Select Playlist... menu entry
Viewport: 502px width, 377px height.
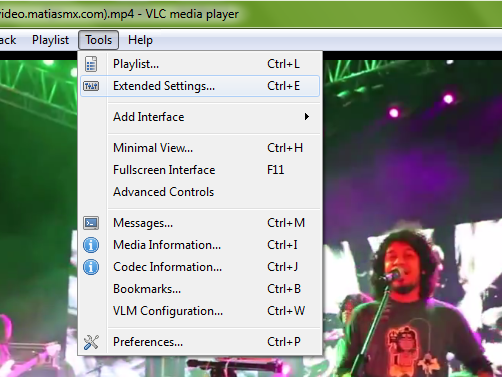pos(200,64)
